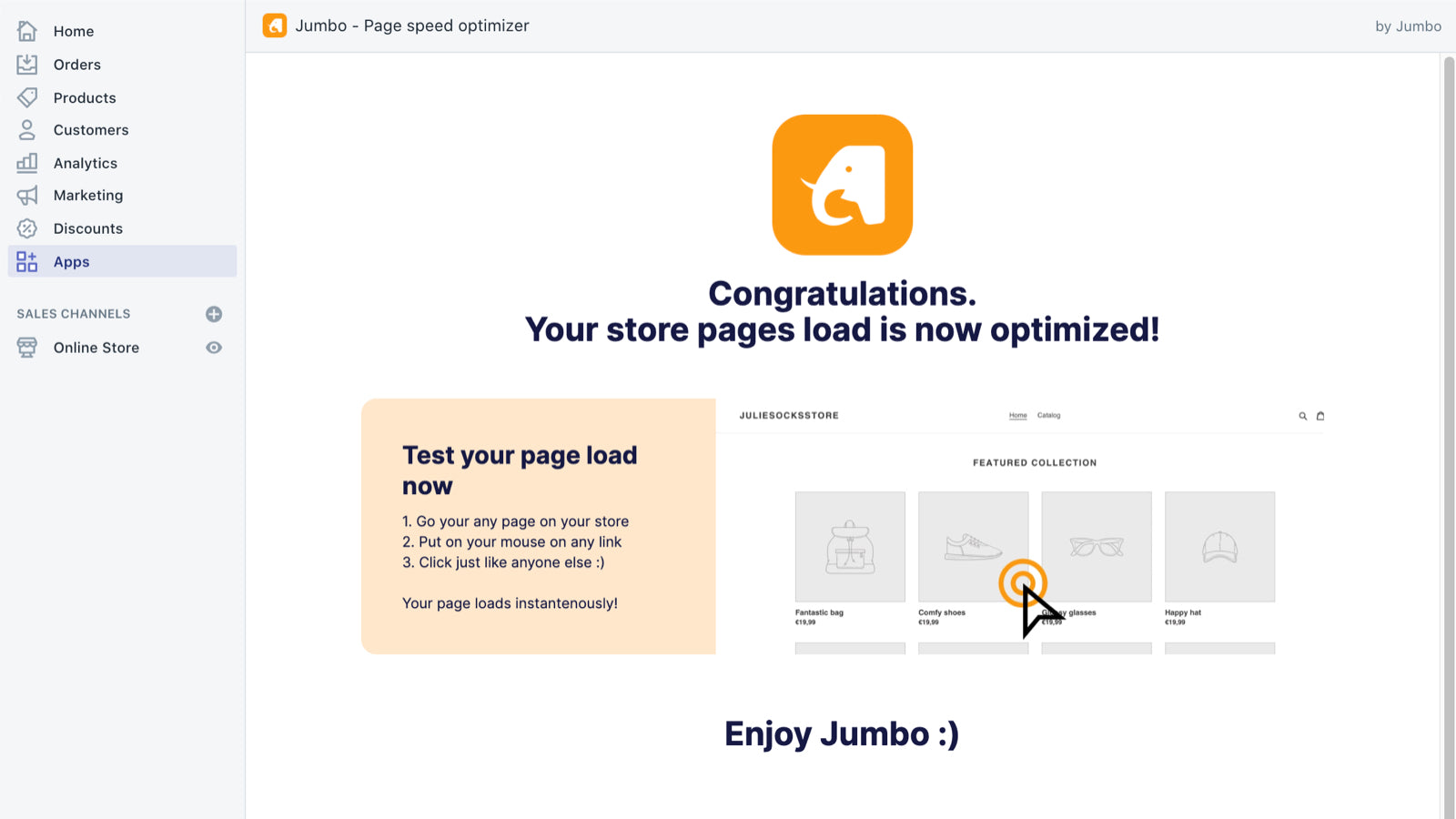Click the Marketing megaphone icon
Viewport: 1456px width, 819px height.
(27, 196)
